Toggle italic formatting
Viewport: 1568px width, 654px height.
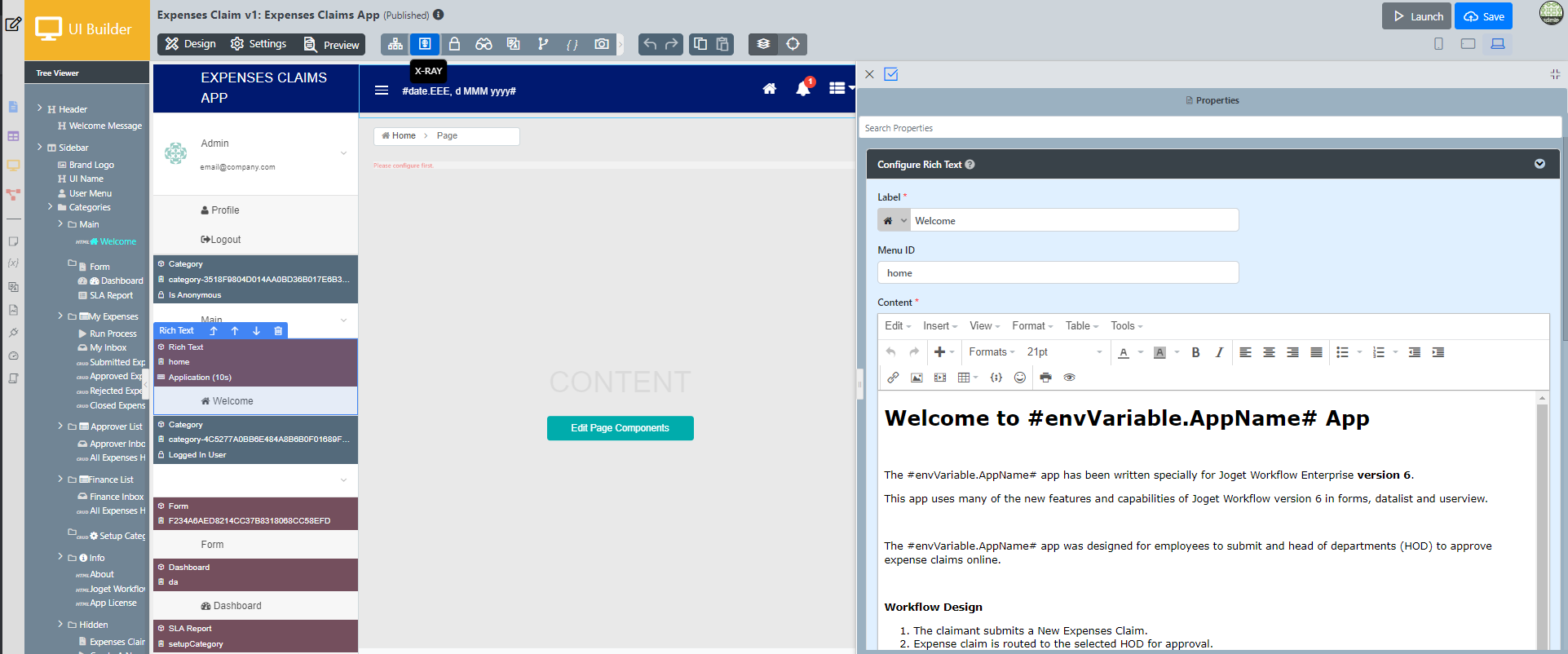coord(1219,352)
